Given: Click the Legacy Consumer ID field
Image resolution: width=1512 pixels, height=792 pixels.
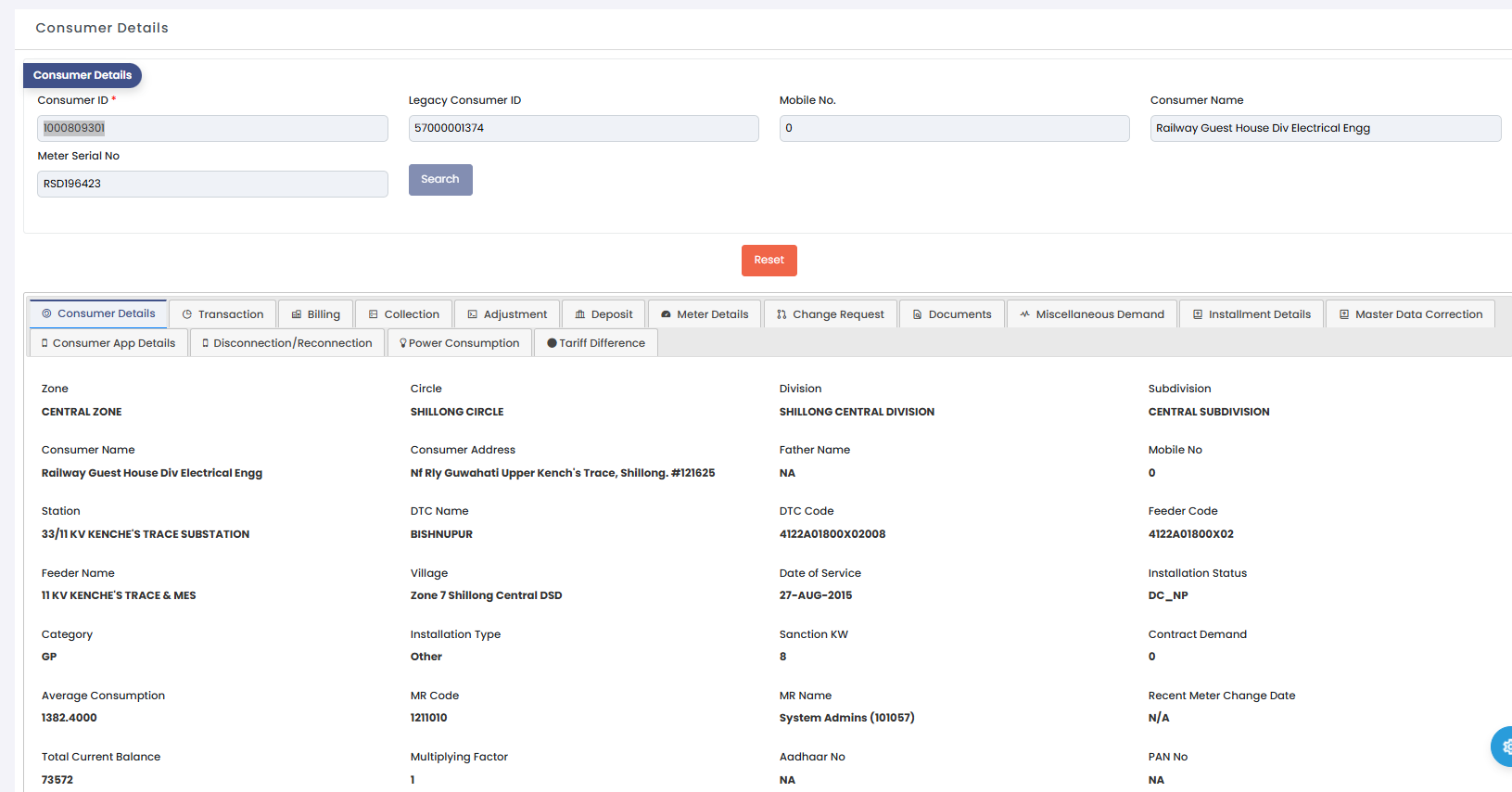Looking at the screenshot, I should (x=584, y=128).
